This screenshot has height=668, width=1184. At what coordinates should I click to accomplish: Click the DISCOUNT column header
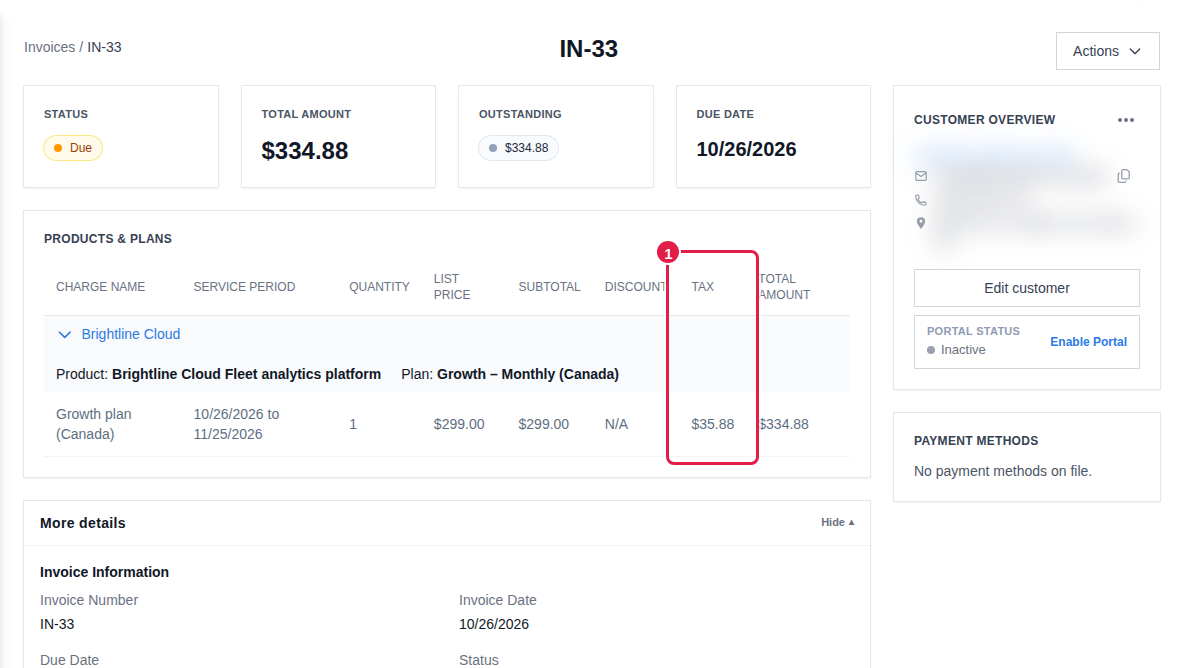pos(635,287)
